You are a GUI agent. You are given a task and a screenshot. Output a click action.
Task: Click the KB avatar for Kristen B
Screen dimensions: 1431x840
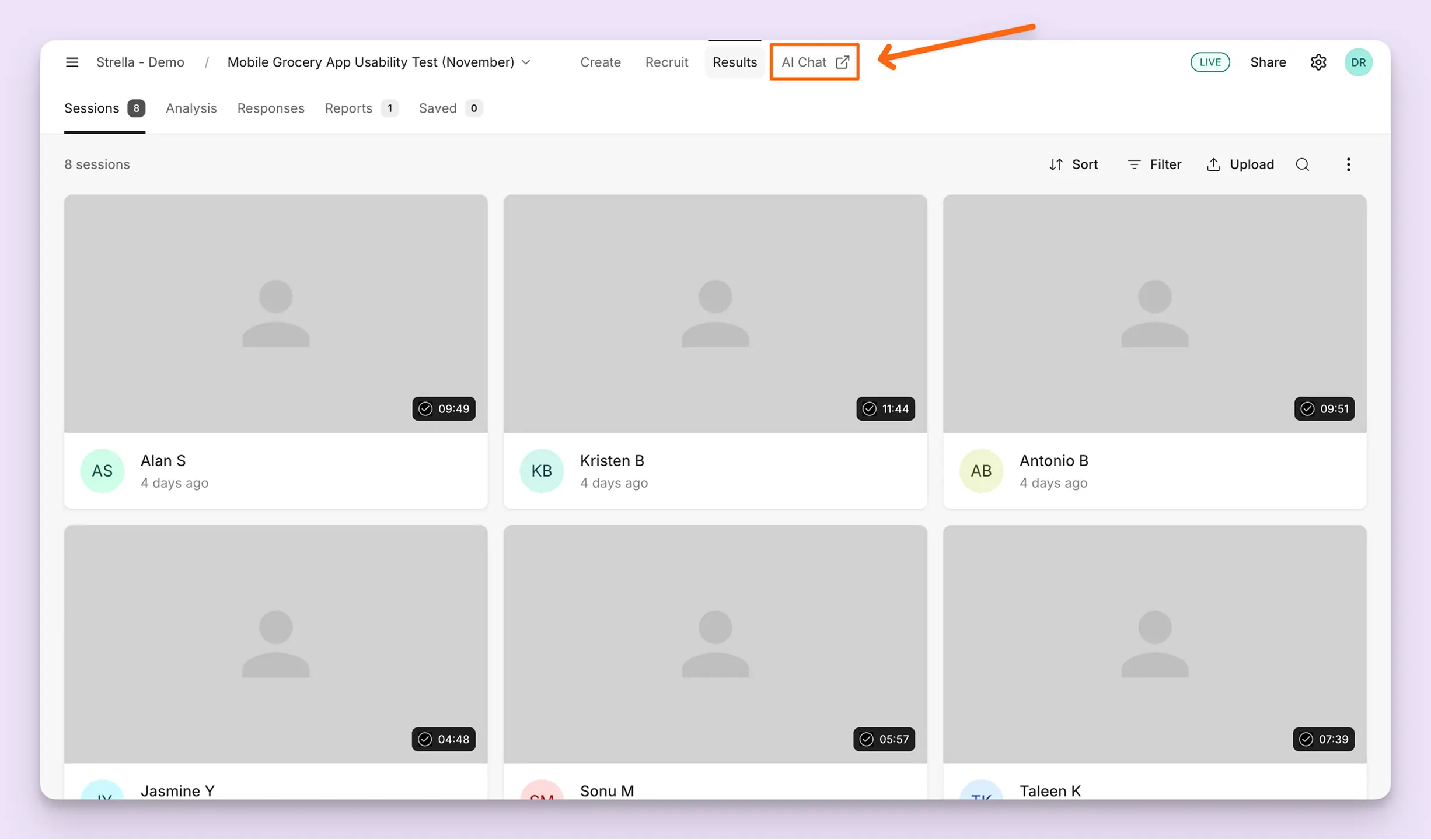pyautogui.click(x=542, y=471)
